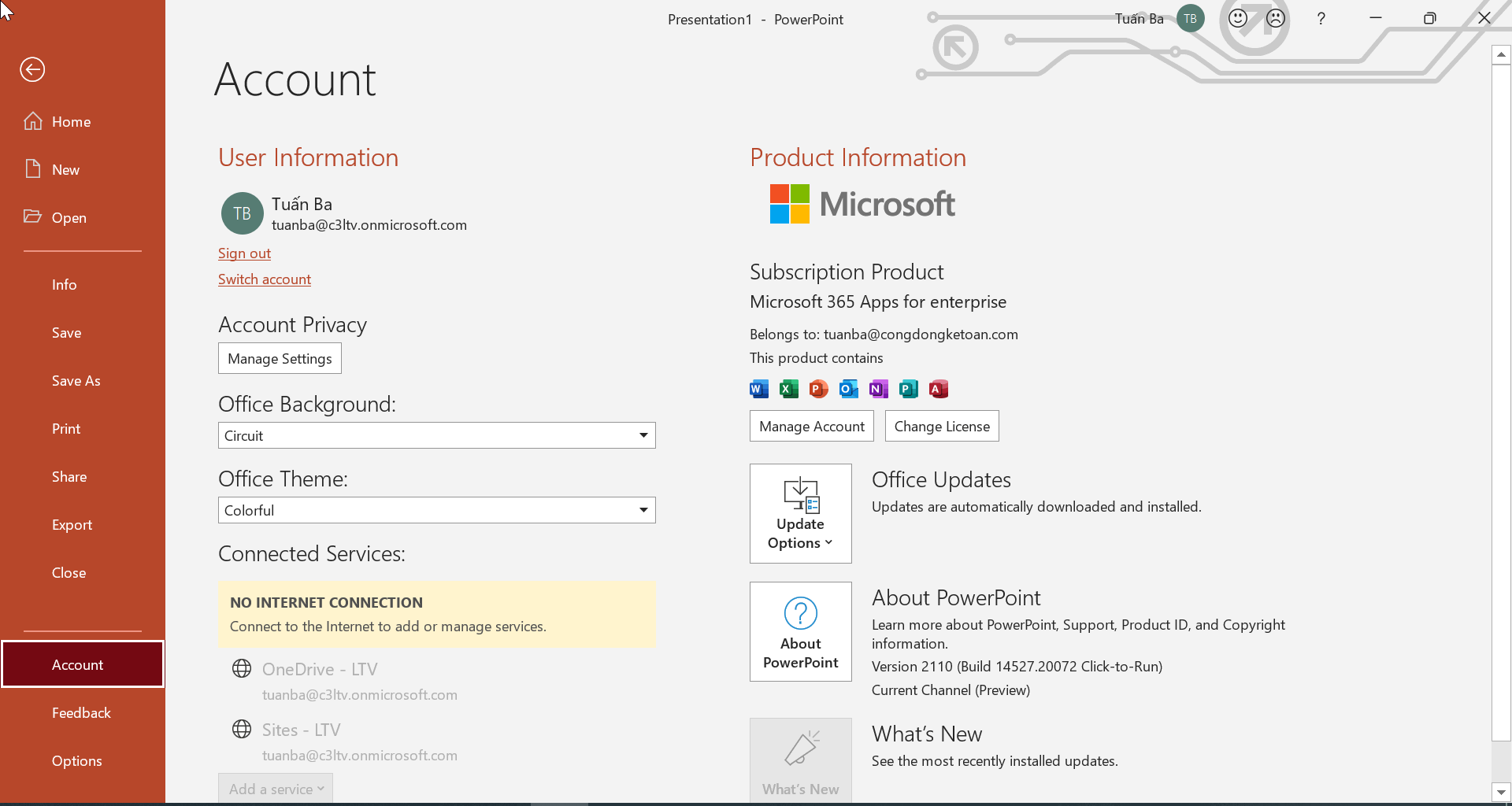Click the Sign out link

coord(244,253)
